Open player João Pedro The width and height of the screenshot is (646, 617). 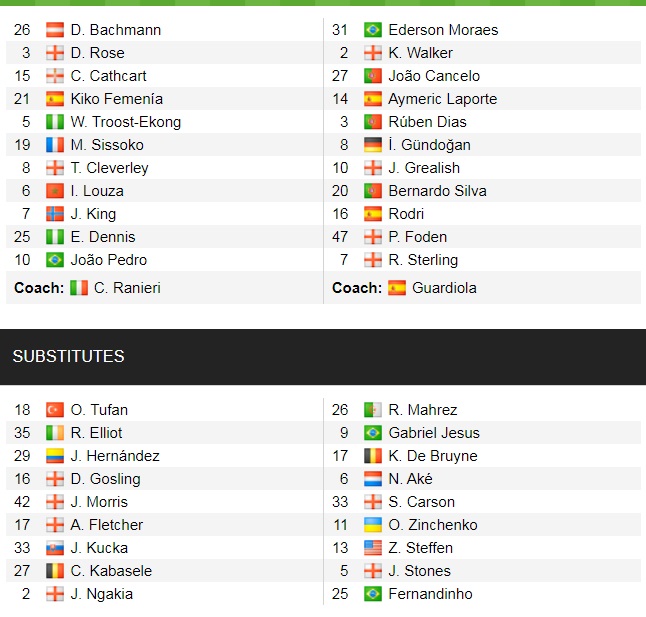tap(109, 260)
